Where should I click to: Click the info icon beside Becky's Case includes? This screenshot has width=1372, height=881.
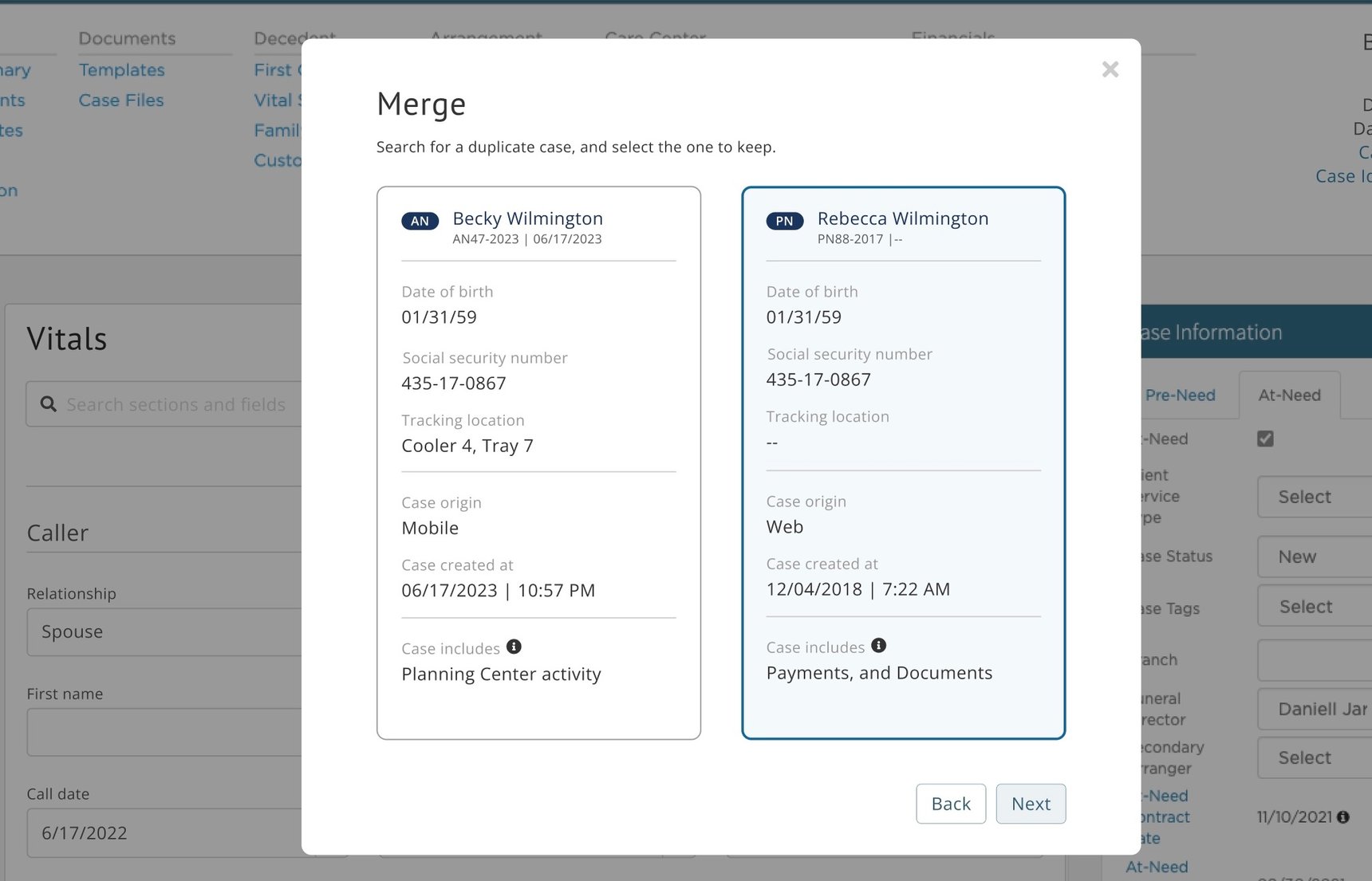(514, 647)
